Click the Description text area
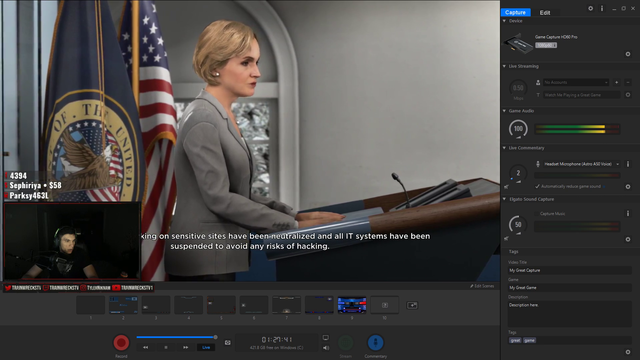 [570, 314]
